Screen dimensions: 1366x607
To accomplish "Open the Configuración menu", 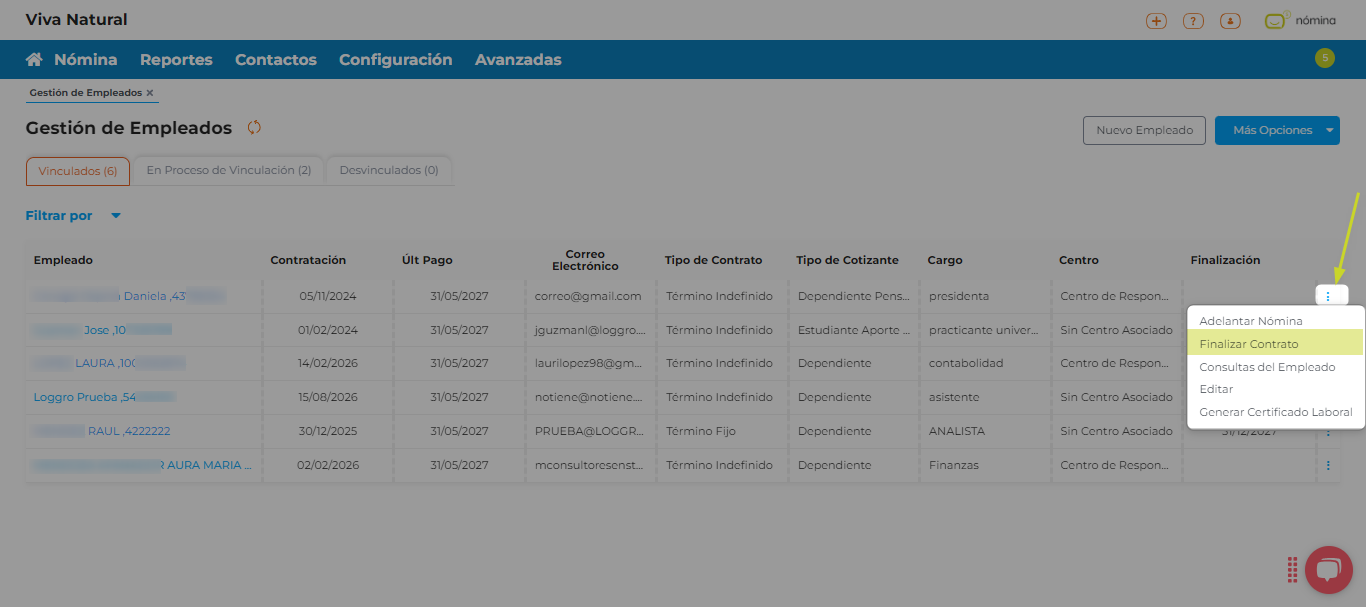I will pos(395,59).
